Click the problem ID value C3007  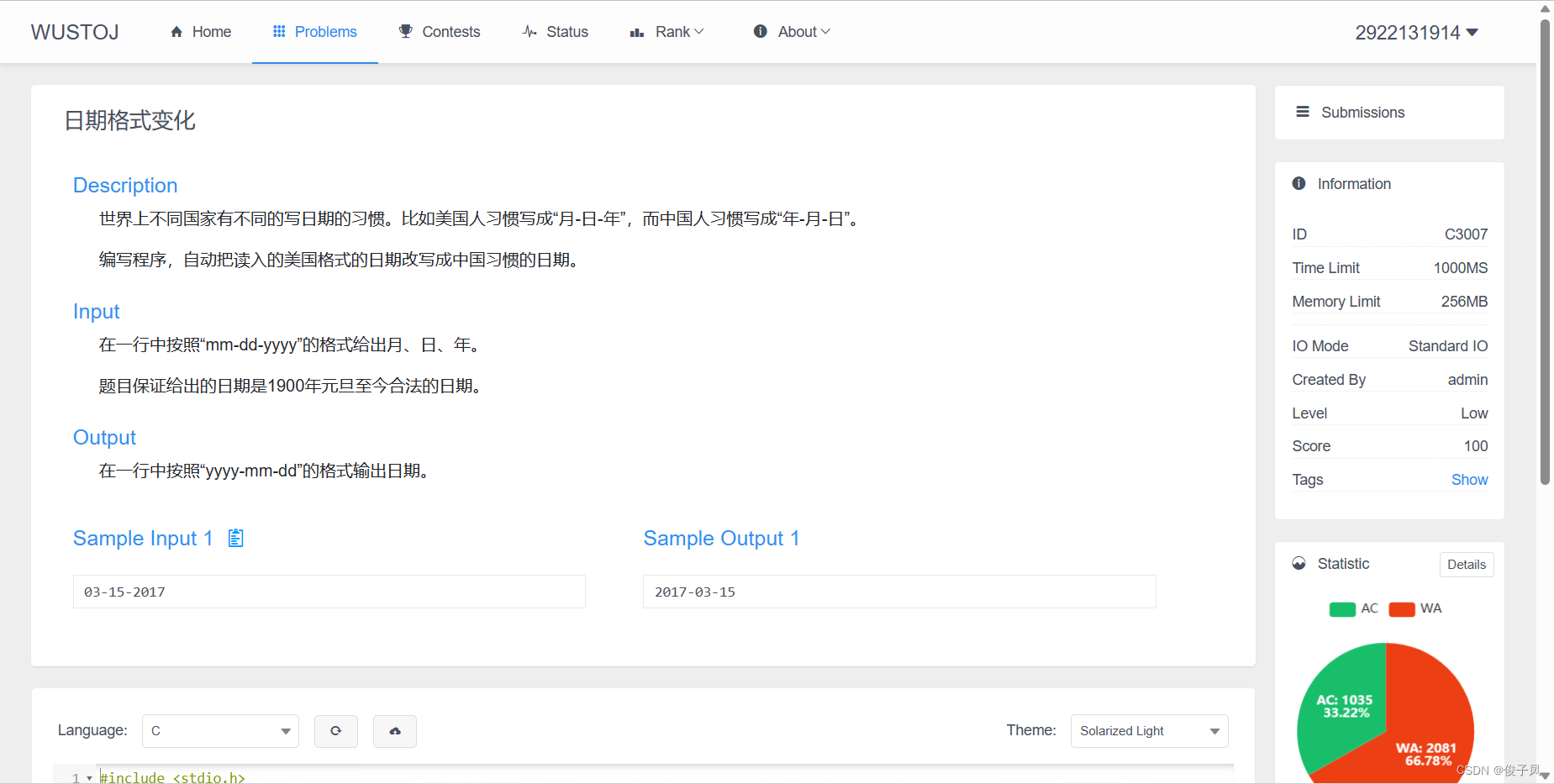[x=1466, y=234]
